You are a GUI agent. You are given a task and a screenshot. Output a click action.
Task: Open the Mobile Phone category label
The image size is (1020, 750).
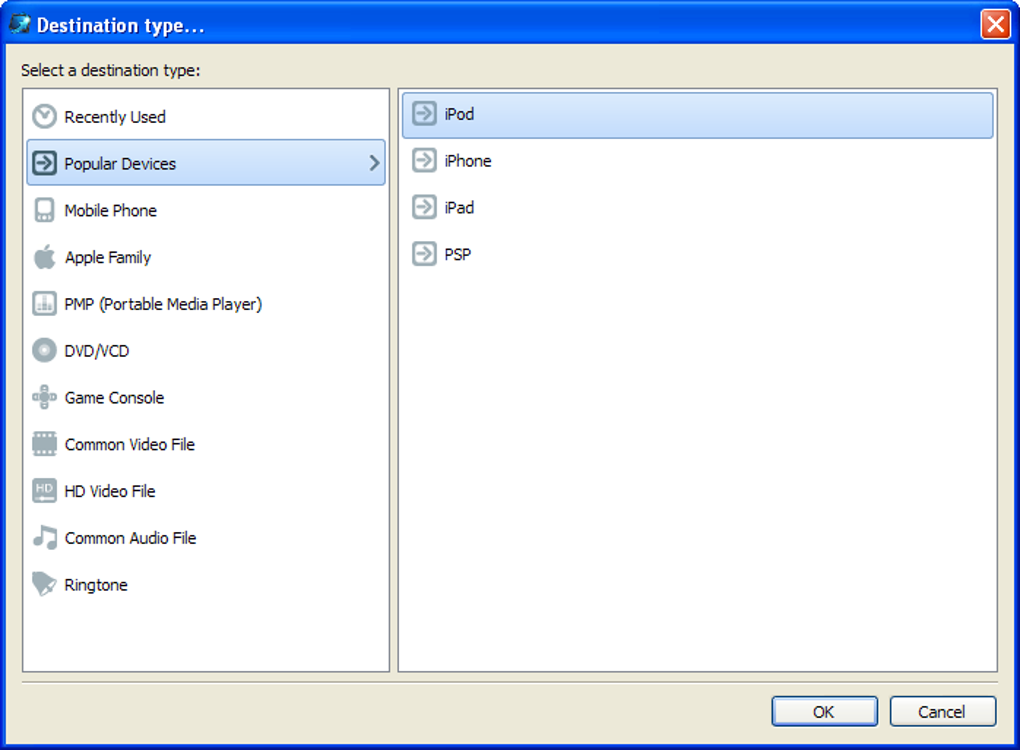(x=111, y=211)
